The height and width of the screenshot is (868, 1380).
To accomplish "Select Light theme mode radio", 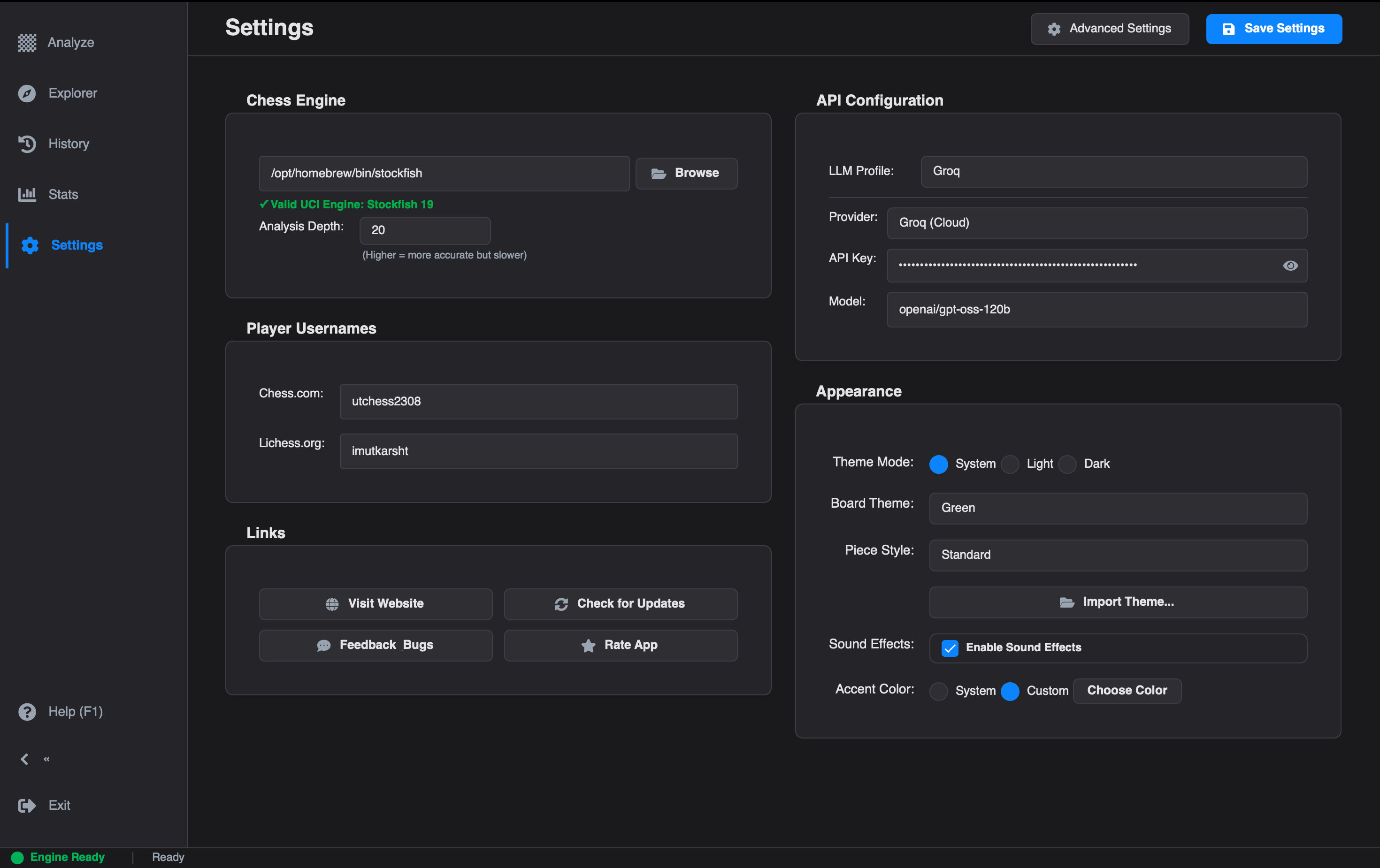I will (1010, 464).
